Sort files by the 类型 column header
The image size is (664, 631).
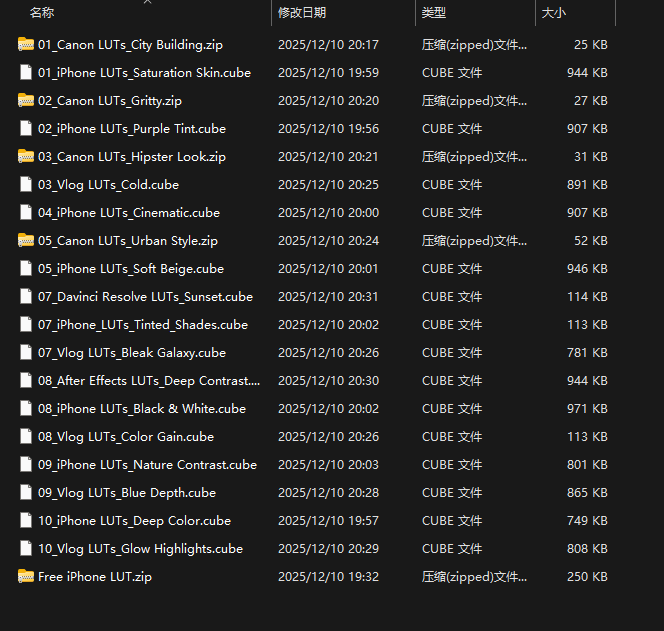click(x=434, y=13)
